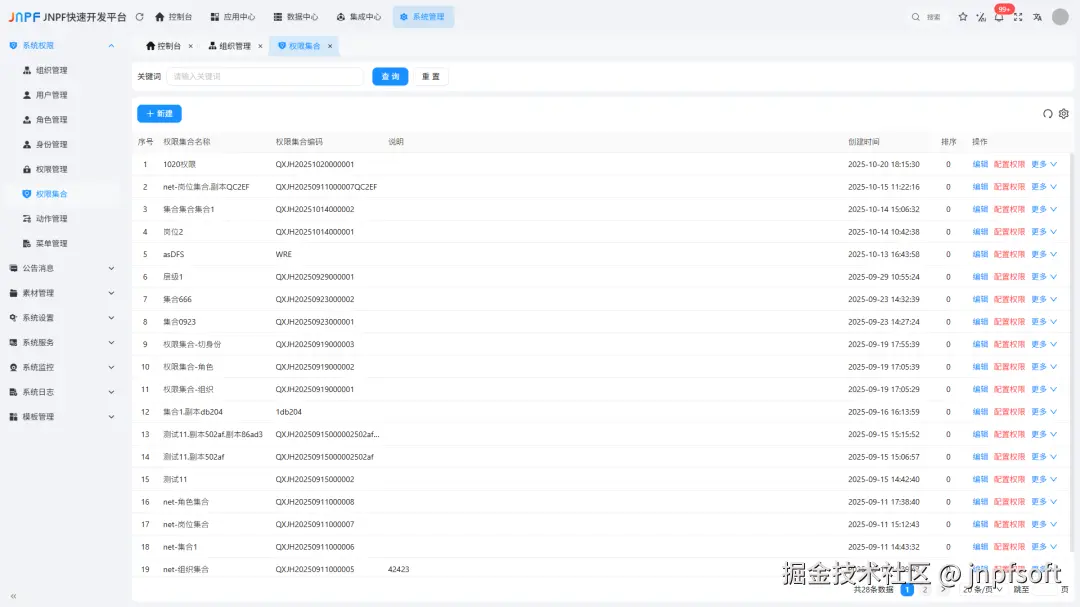Image resolution: width=1080 pixels, height=607 pixels.
Task: Switch interface language with the translate icon
Action: point(1038,17)
